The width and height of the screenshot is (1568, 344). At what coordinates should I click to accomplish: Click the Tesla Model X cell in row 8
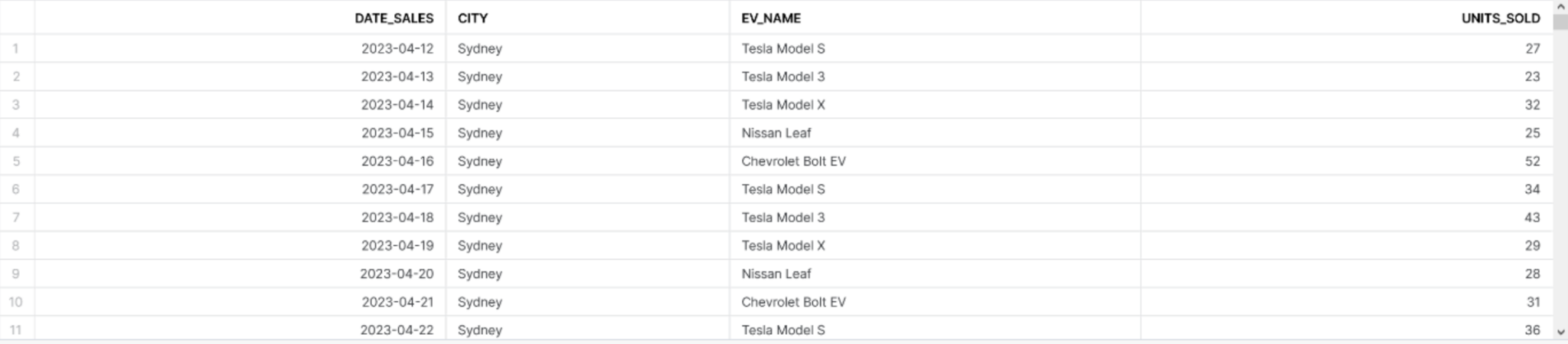pyautogui.click(x=935, y=245)
